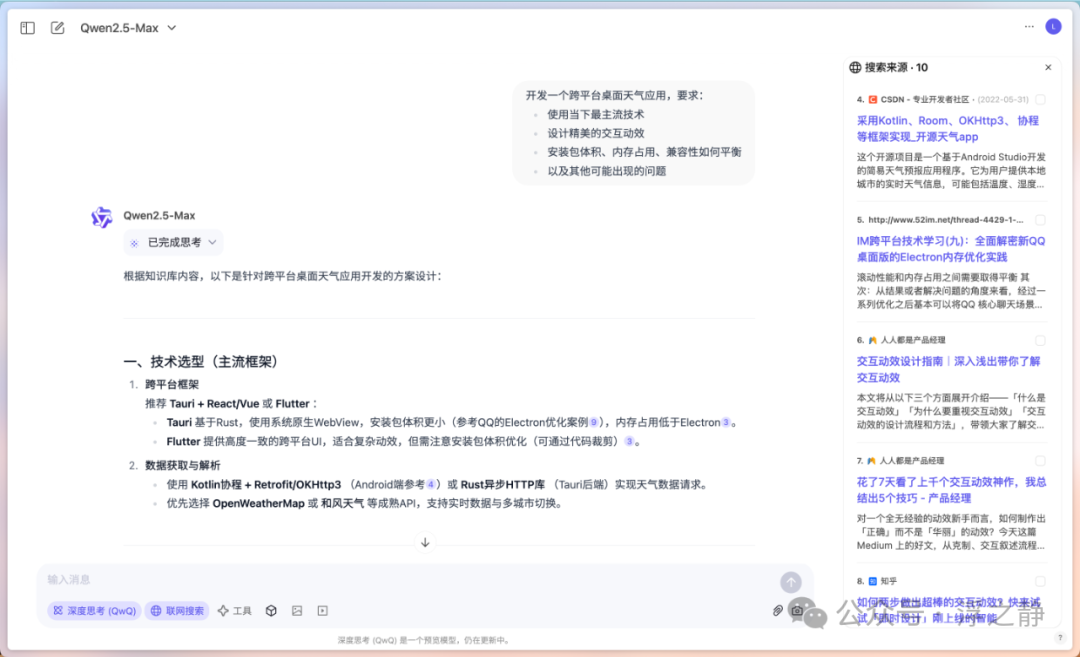Open the three-dot more options menu
This screenshot has height=657, width=1080.
tap(1029, 26)
